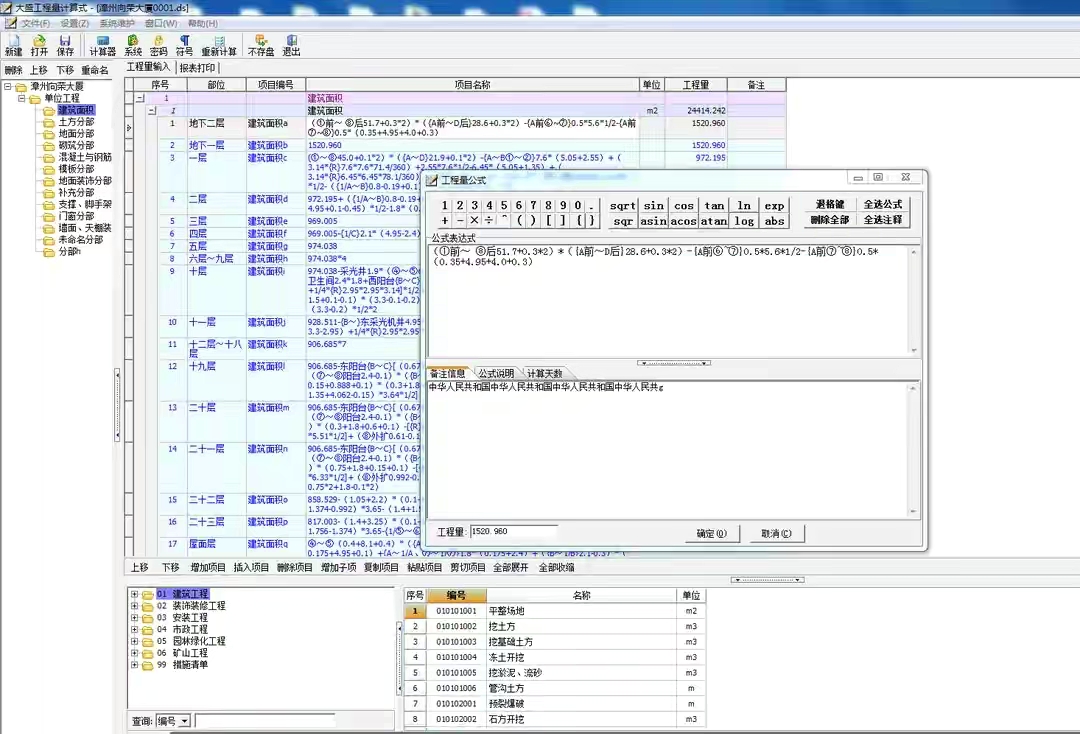Open the 设置(Z) menu

pyautogui.click(x=74, y=23)
